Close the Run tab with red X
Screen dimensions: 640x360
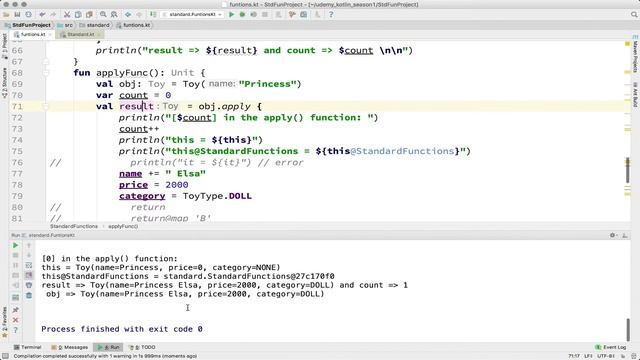pyautogui.click(x=16, y=320)
